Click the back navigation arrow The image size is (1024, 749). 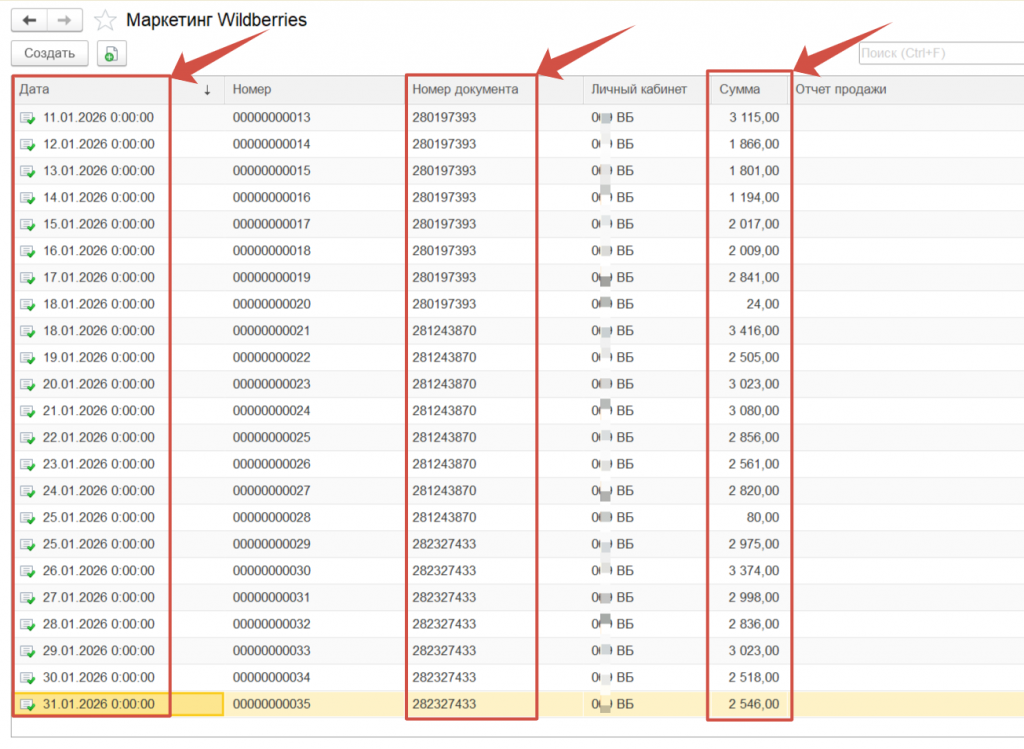coord(29,20)
